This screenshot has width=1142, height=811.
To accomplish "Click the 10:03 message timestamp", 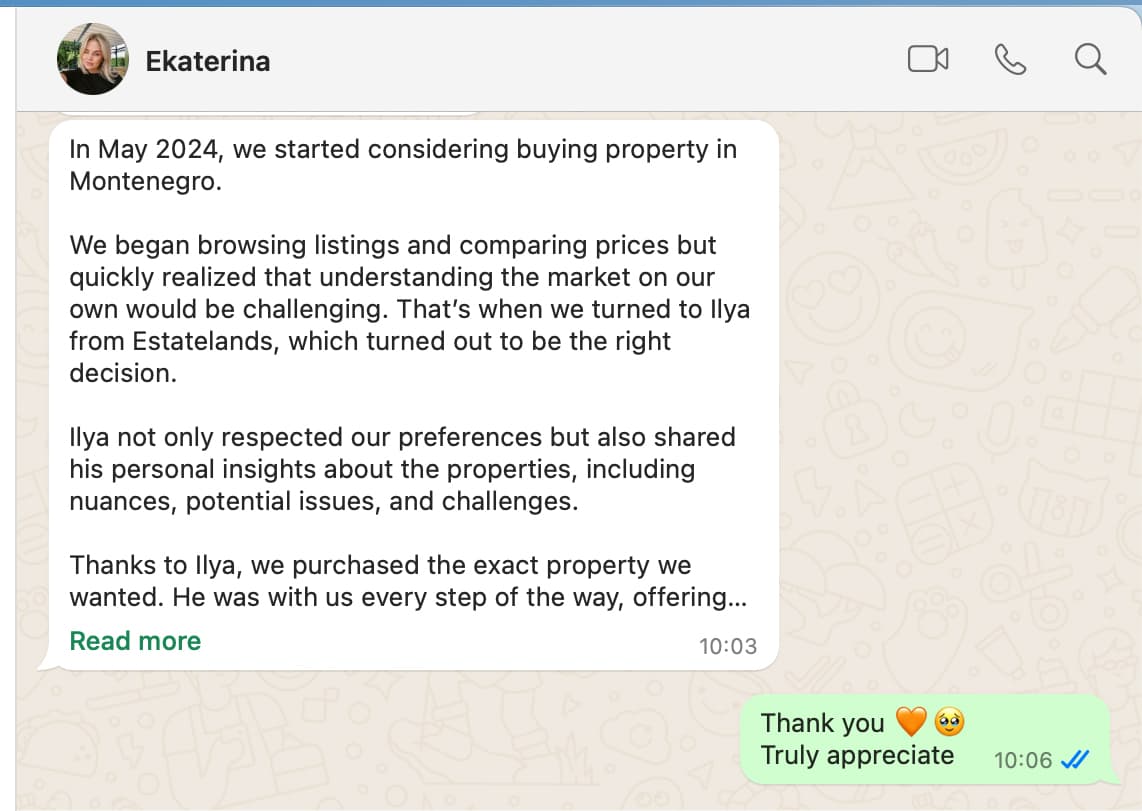I will coord(727,646).
